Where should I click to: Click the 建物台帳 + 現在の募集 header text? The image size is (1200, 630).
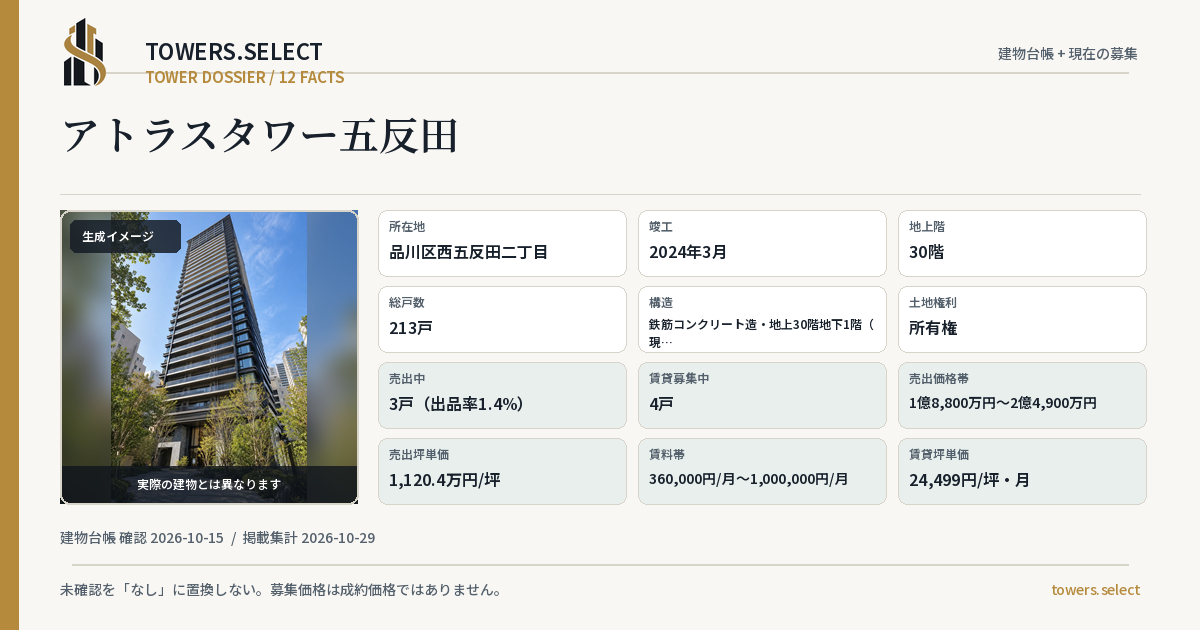pos(1068,54)
